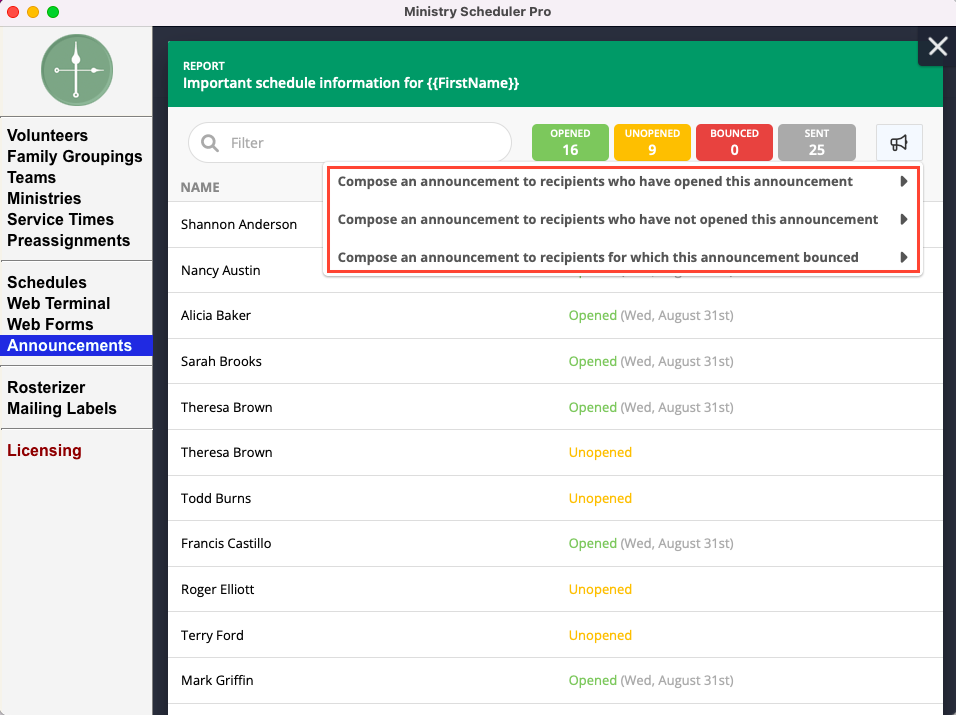This screenshot has height=715, width=956.
Task: Click the clock cross logo icon
Action: [76, 70]
